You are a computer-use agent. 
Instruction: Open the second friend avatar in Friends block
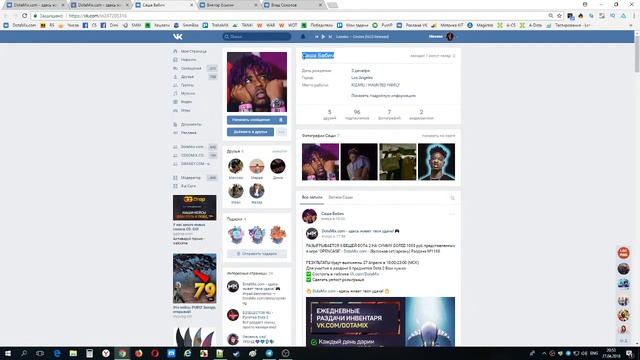(x=257, y=166)
